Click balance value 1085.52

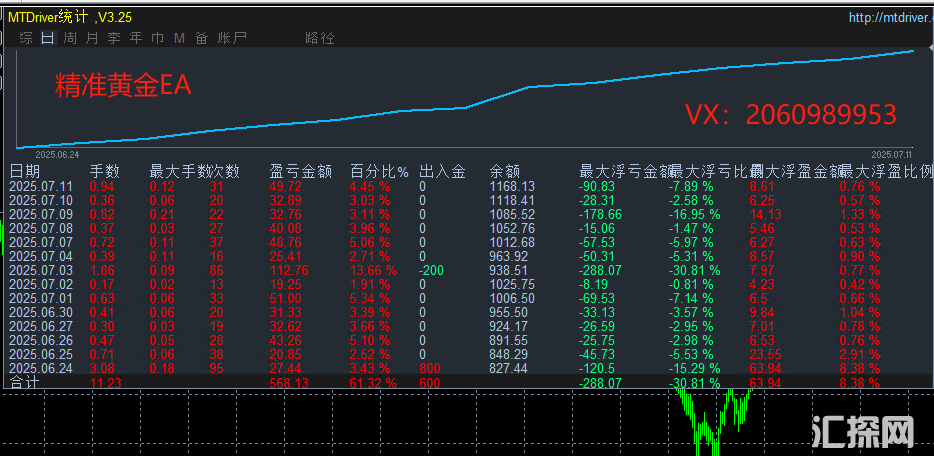click(x=512, y=214)
